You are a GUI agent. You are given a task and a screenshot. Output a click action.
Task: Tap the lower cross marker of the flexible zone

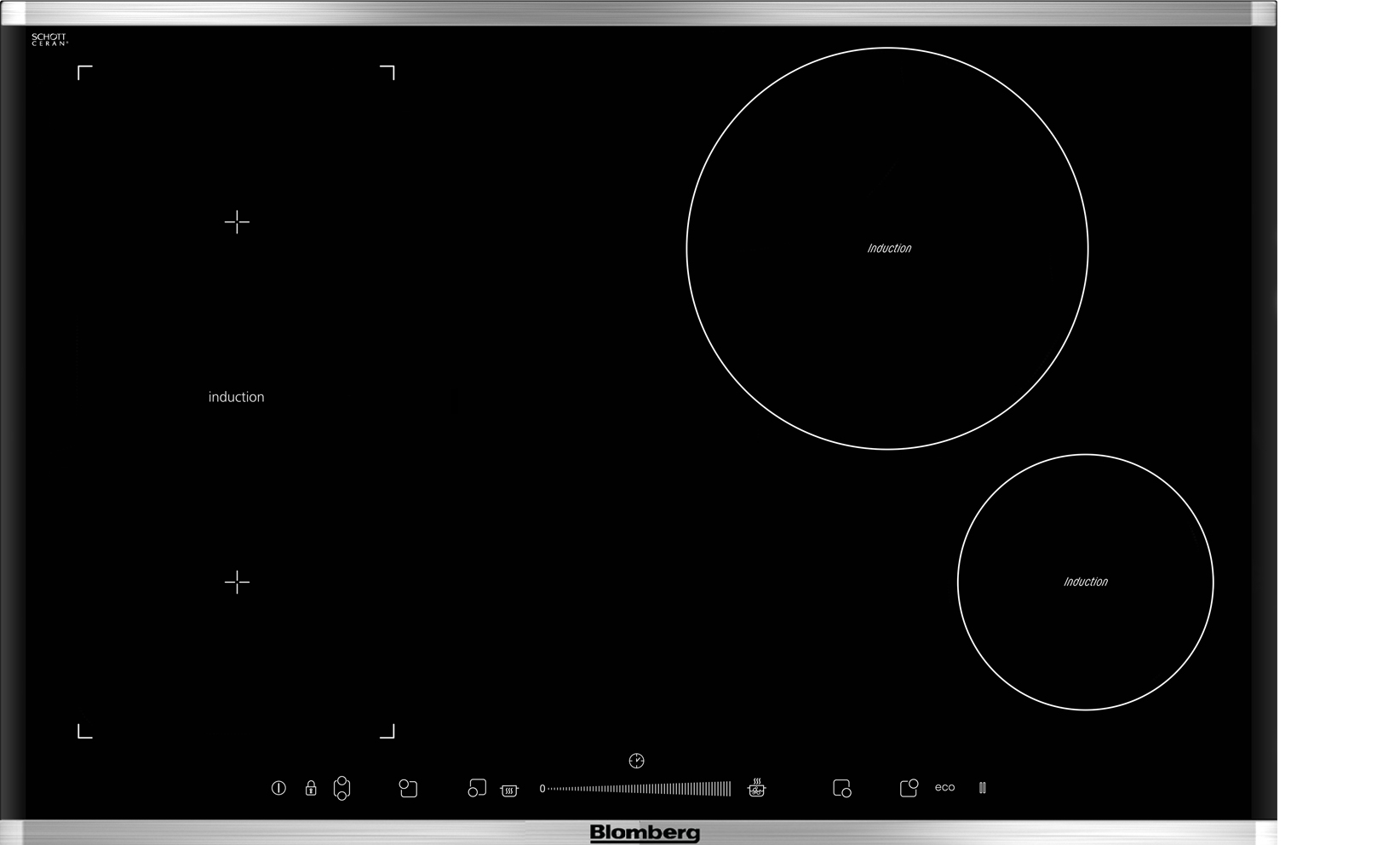[x=237, y=583]
